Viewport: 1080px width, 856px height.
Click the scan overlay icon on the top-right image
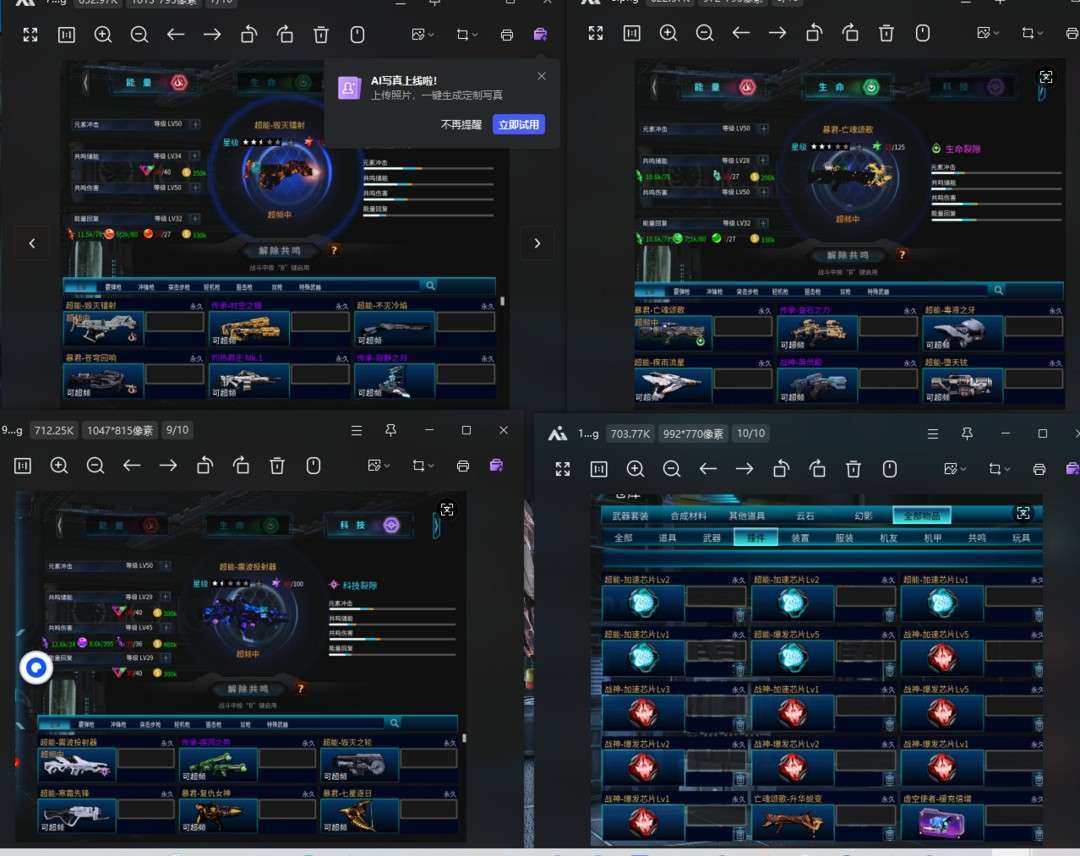[1046, 77]
